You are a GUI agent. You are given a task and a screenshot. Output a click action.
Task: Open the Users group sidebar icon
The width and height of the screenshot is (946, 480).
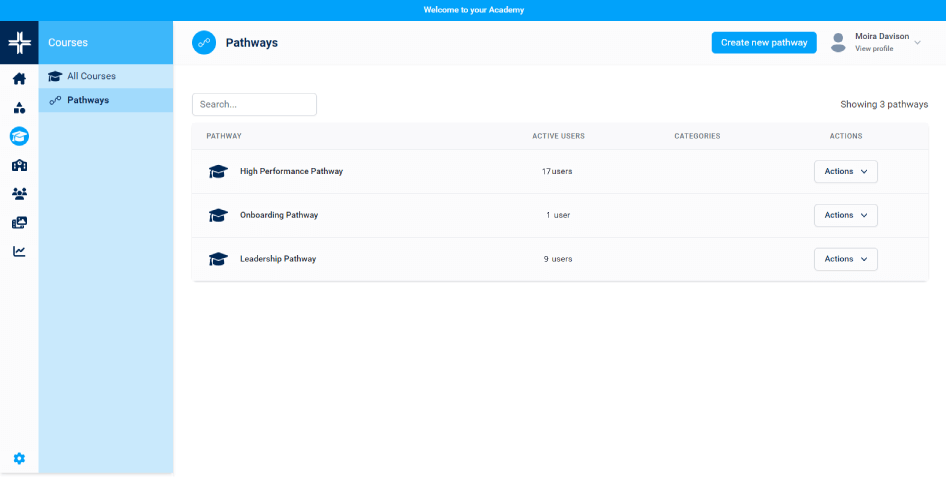coord(19,194)
